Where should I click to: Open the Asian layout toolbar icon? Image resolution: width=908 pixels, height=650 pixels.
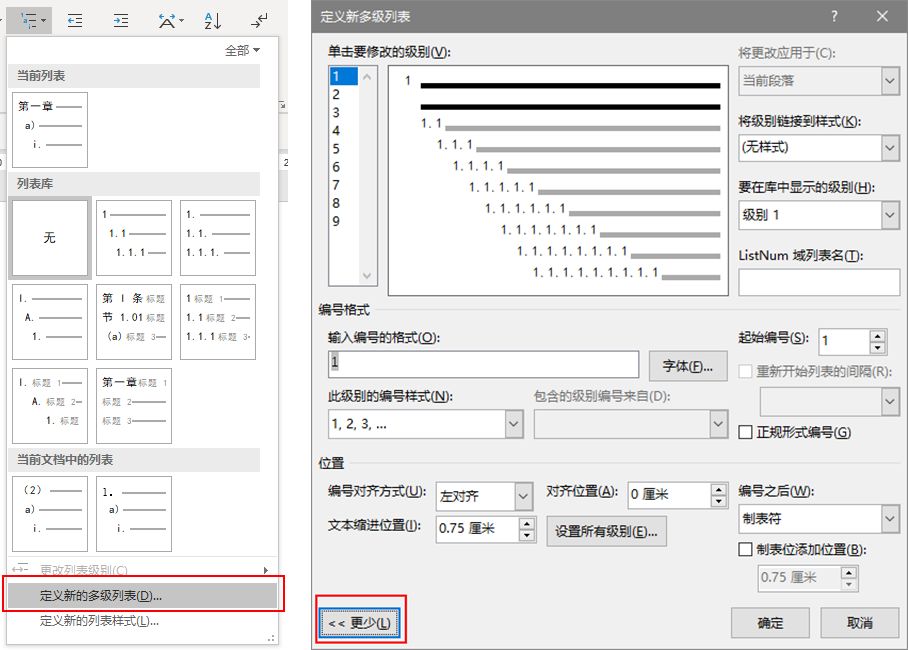coord(170,21)
